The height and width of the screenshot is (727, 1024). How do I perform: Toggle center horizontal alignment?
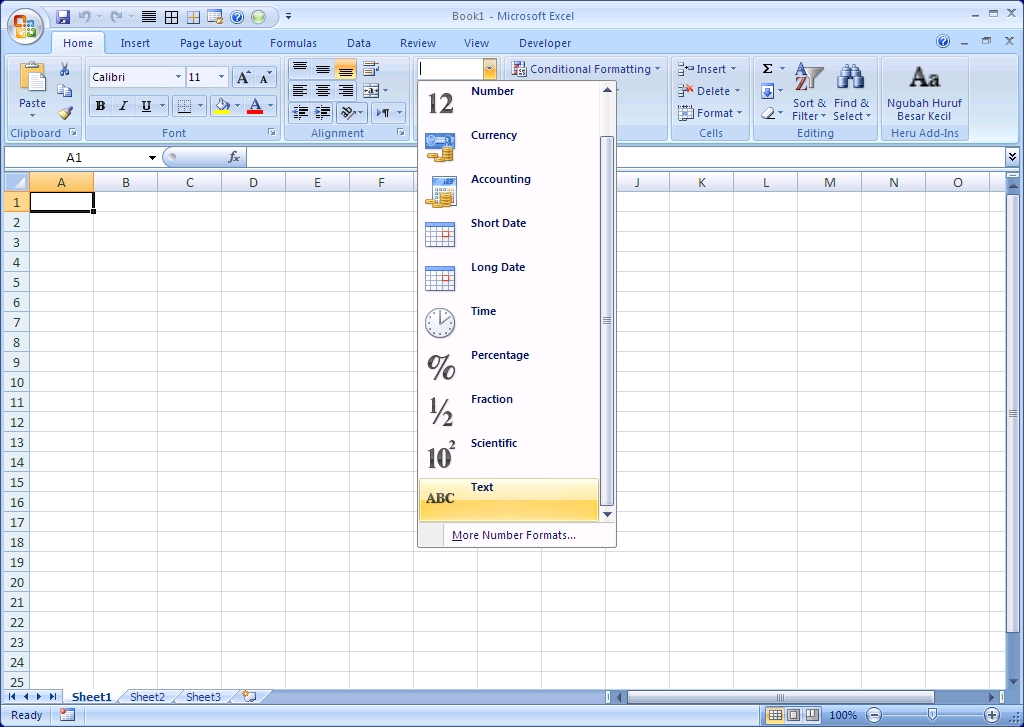[323, 91]
